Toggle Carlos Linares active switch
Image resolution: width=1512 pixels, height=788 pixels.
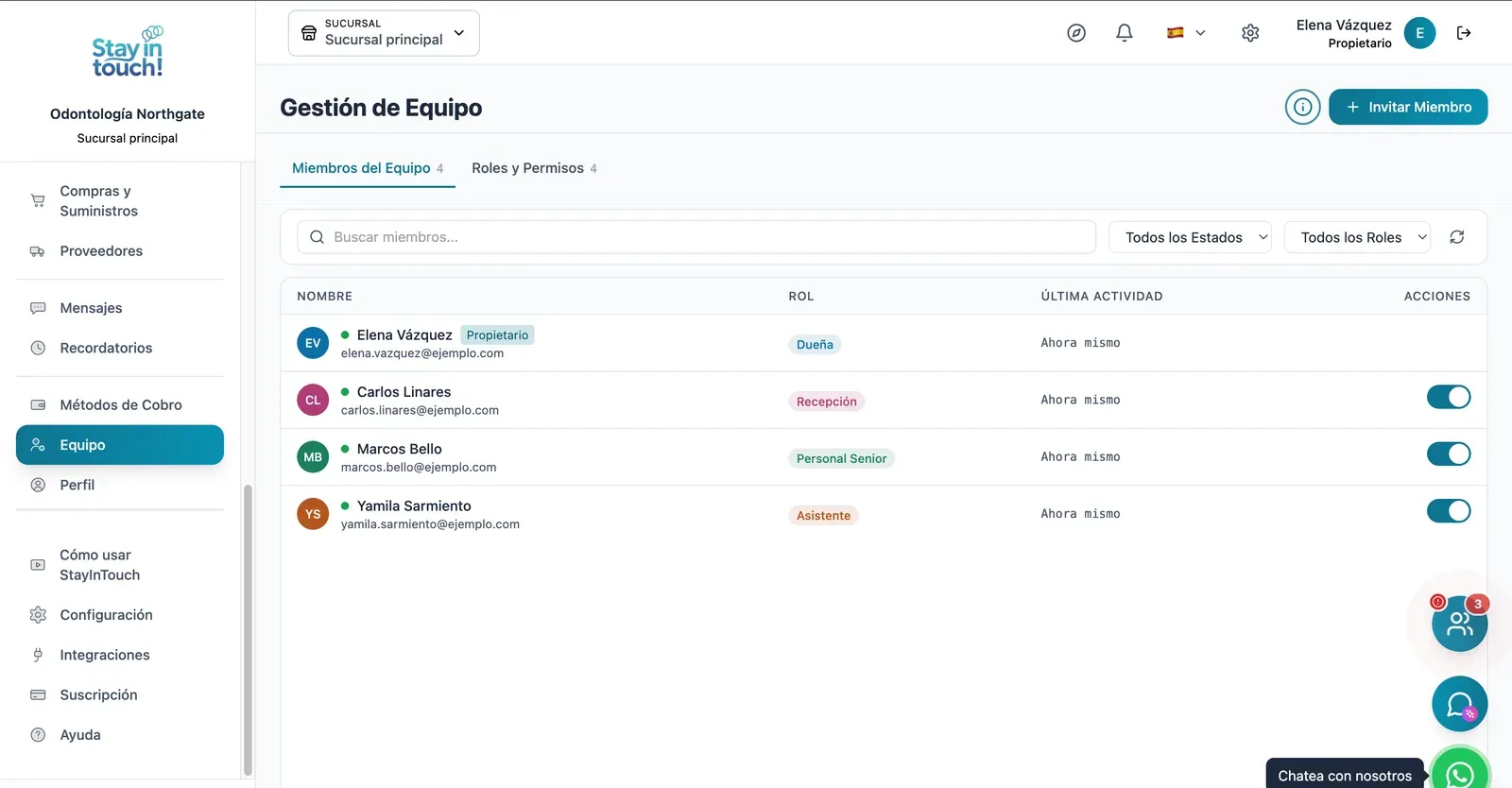(x=1449, y=397)
